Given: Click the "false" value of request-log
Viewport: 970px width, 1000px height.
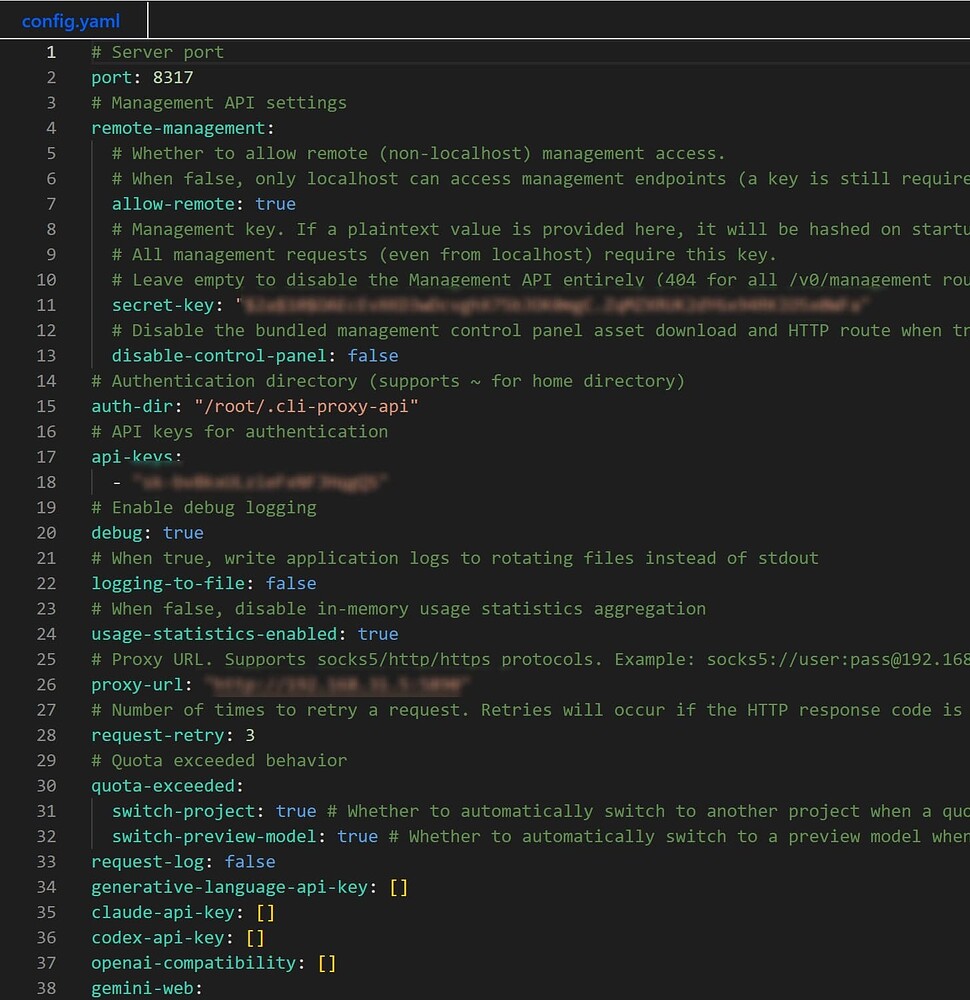Looking at the screenshot, I should tap(250, 862).
